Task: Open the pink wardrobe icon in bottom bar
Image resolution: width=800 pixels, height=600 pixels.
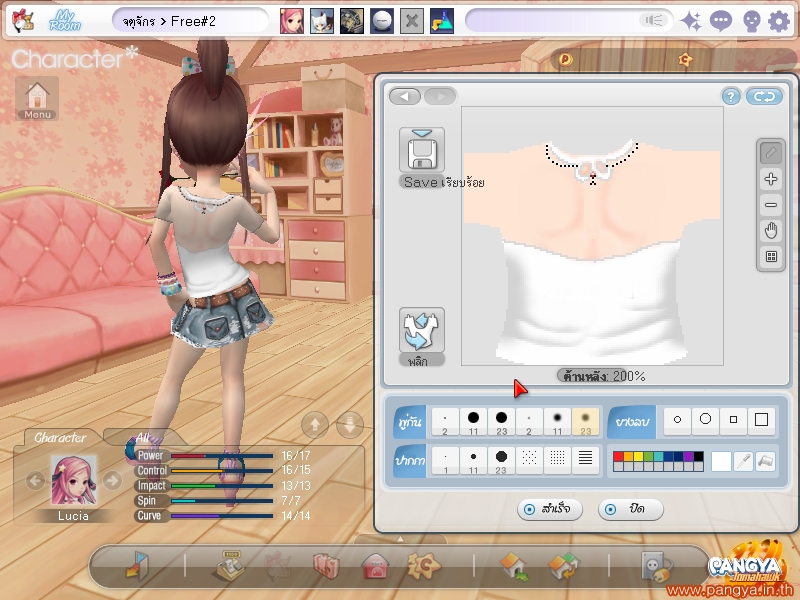Action: [x=326, y=566]
